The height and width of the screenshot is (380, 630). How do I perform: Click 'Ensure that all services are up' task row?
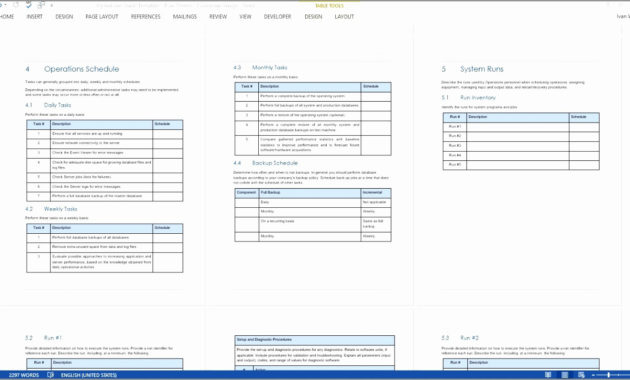point(104,133)
